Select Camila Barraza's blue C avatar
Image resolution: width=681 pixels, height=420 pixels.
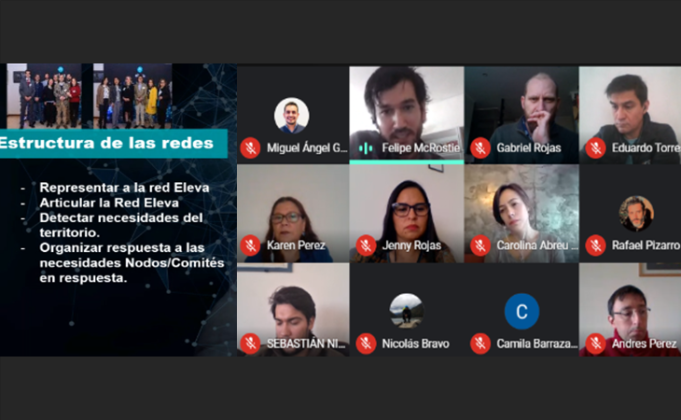coord(522,311)
